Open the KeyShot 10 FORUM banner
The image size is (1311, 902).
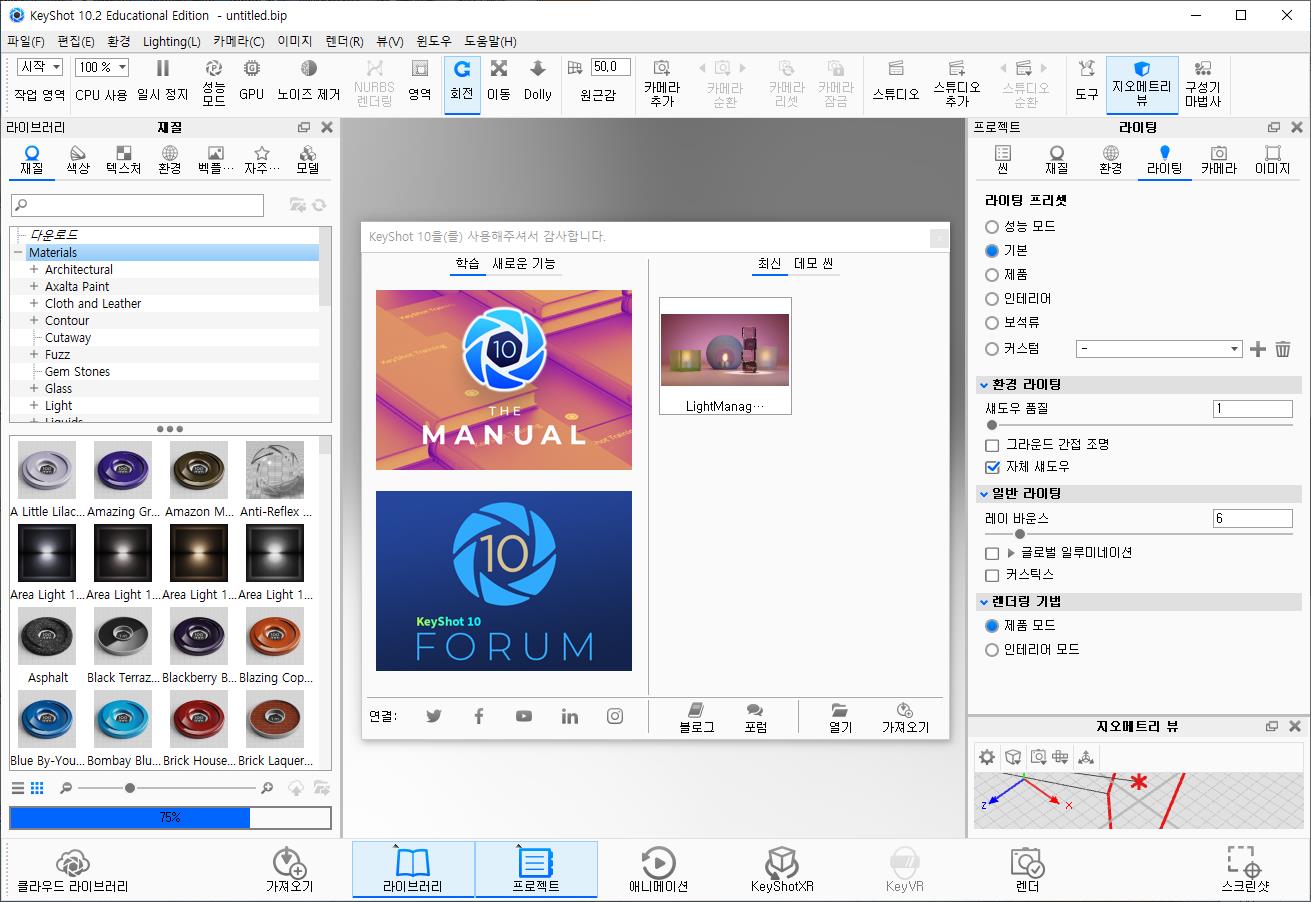(x=504, y=581)
